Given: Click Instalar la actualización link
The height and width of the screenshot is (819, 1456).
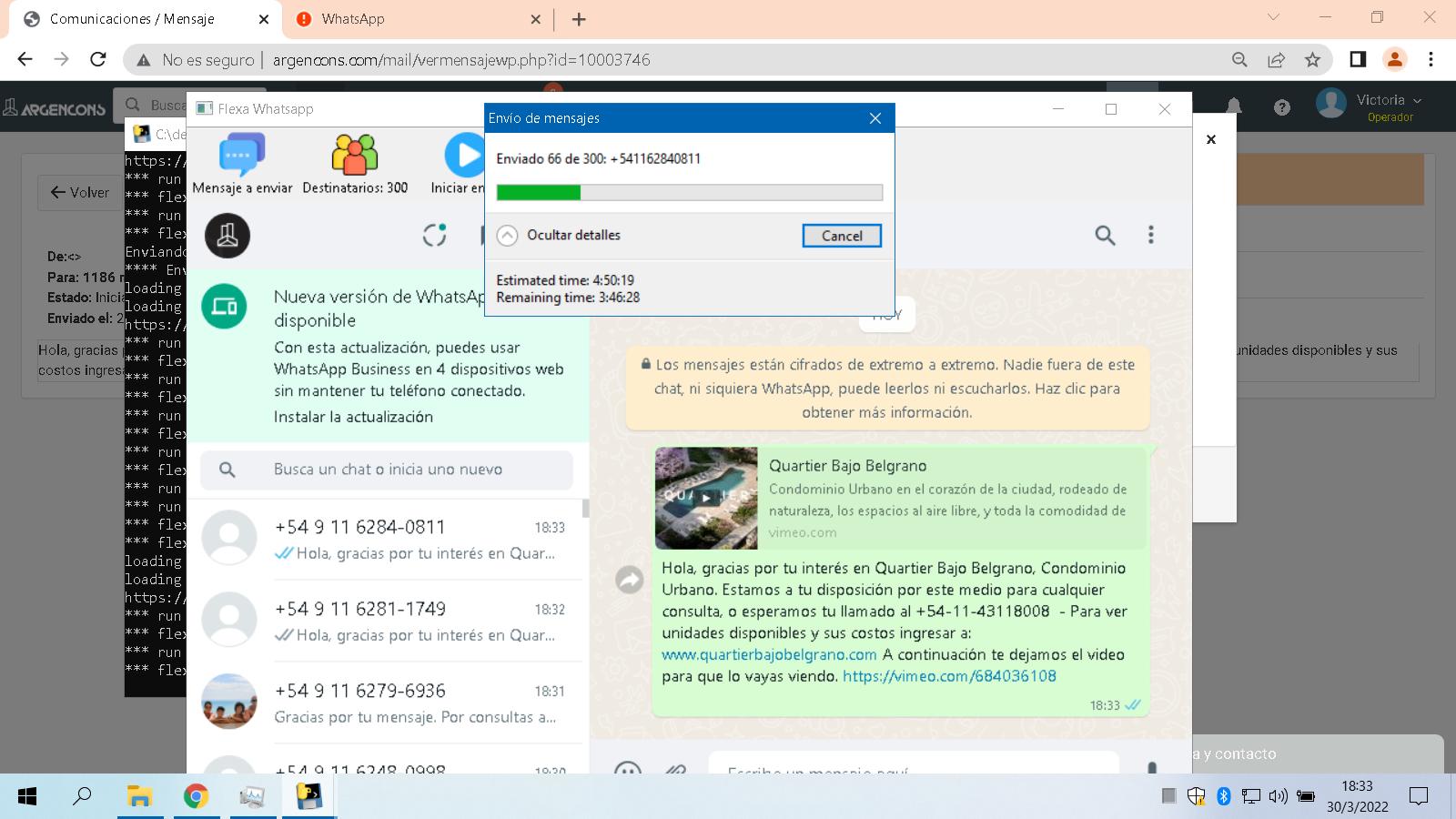Looking at the screenshot, I should tap(353, 417).
